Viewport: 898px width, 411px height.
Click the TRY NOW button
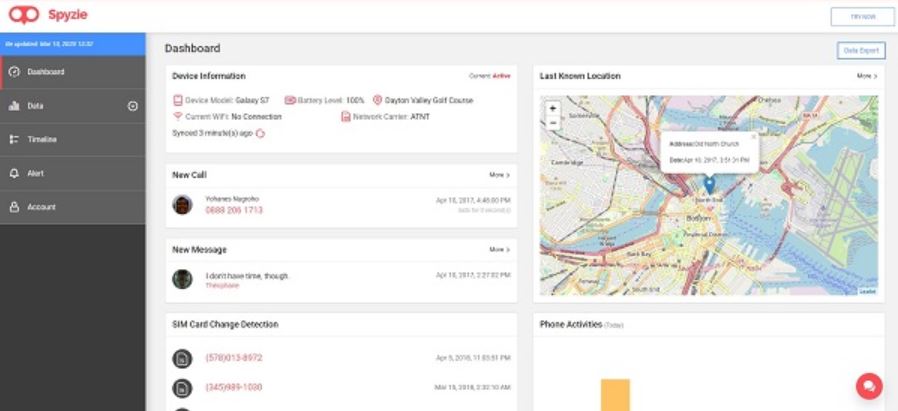coord(862,17)
